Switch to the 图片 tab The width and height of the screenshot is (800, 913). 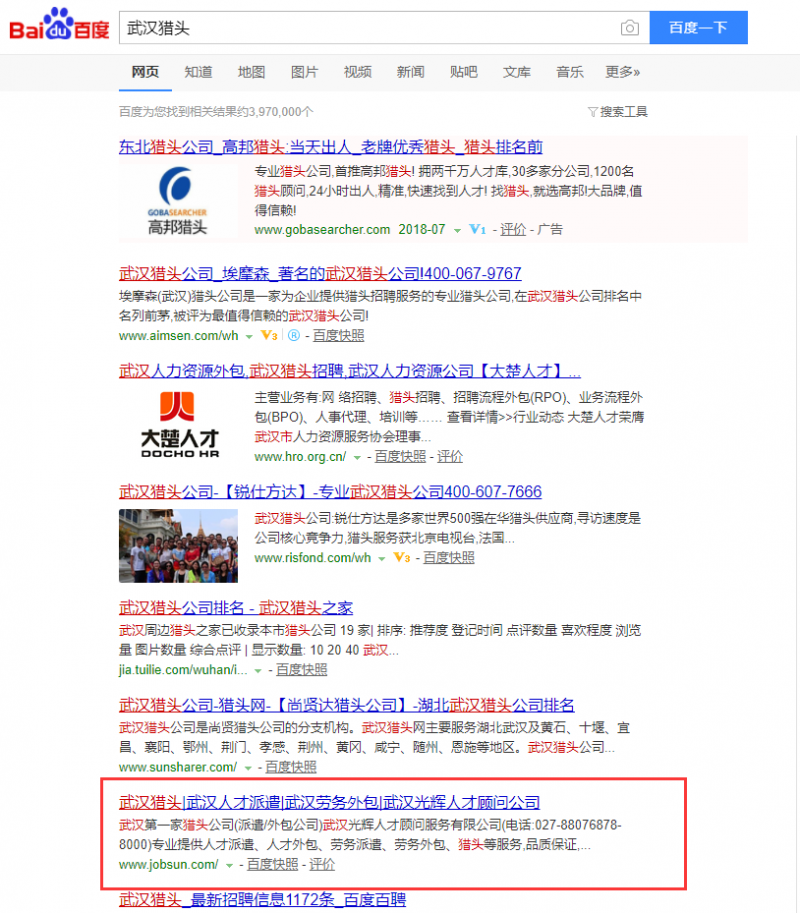[x=304, y=72]
